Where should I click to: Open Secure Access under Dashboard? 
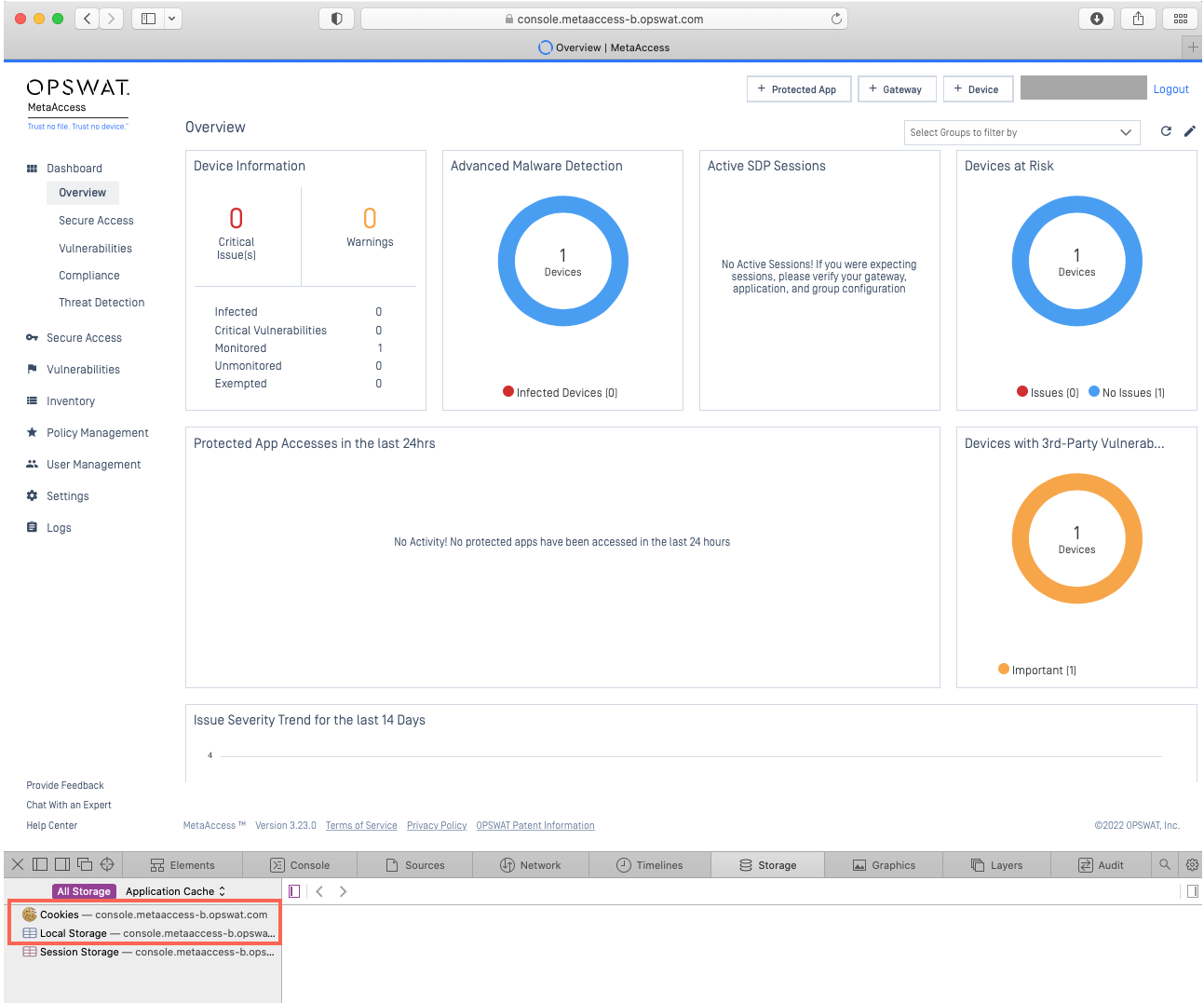[96, 221]
